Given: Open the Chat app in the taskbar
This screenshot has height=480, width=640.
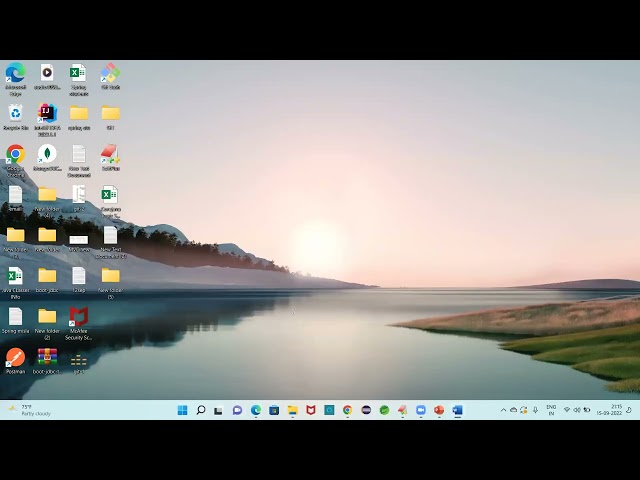Looking at the screenshot, I should tap(237, 410).
